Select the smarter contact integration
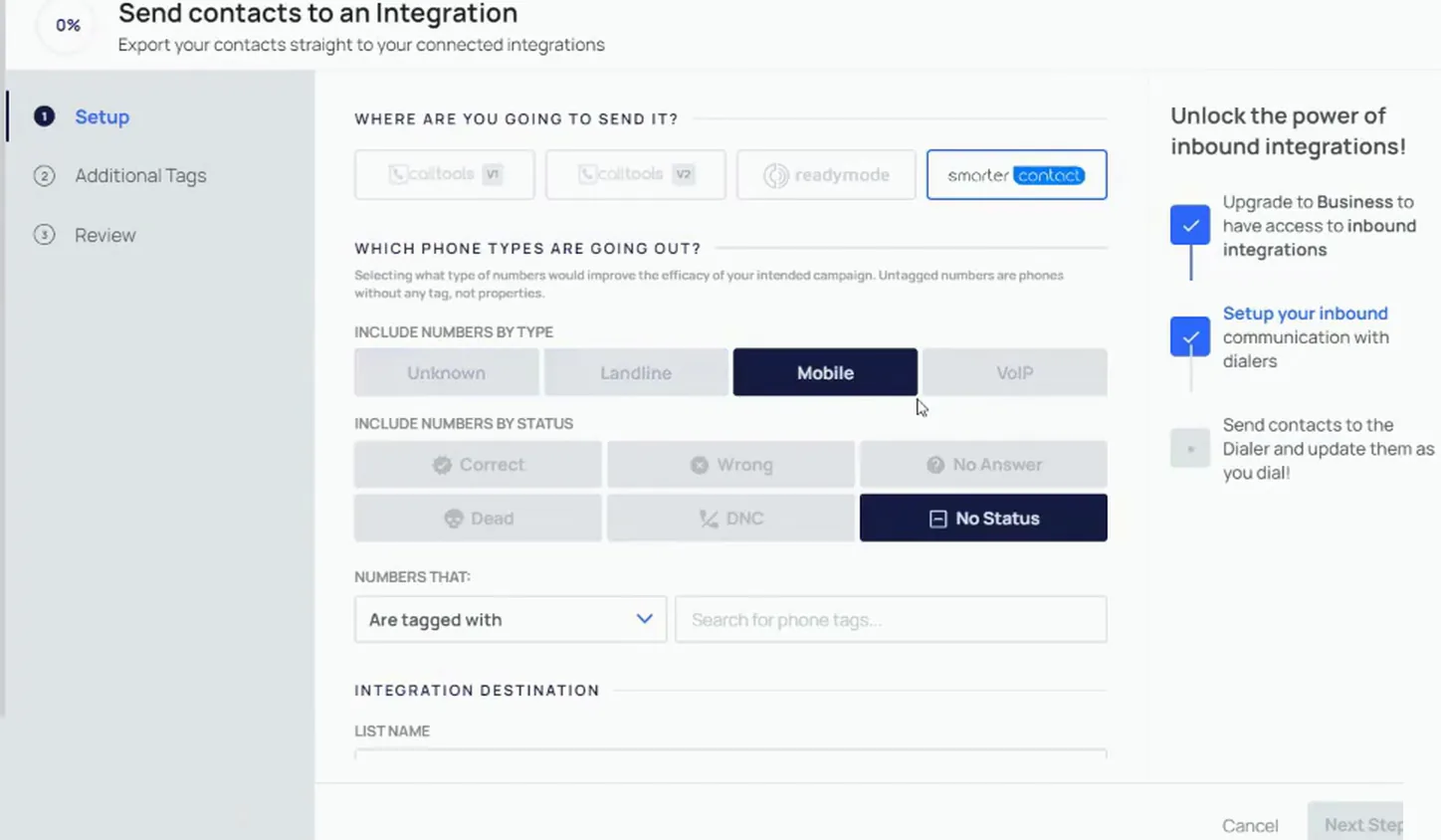This screenshot has height=840, width=1441. (1016, 174)
